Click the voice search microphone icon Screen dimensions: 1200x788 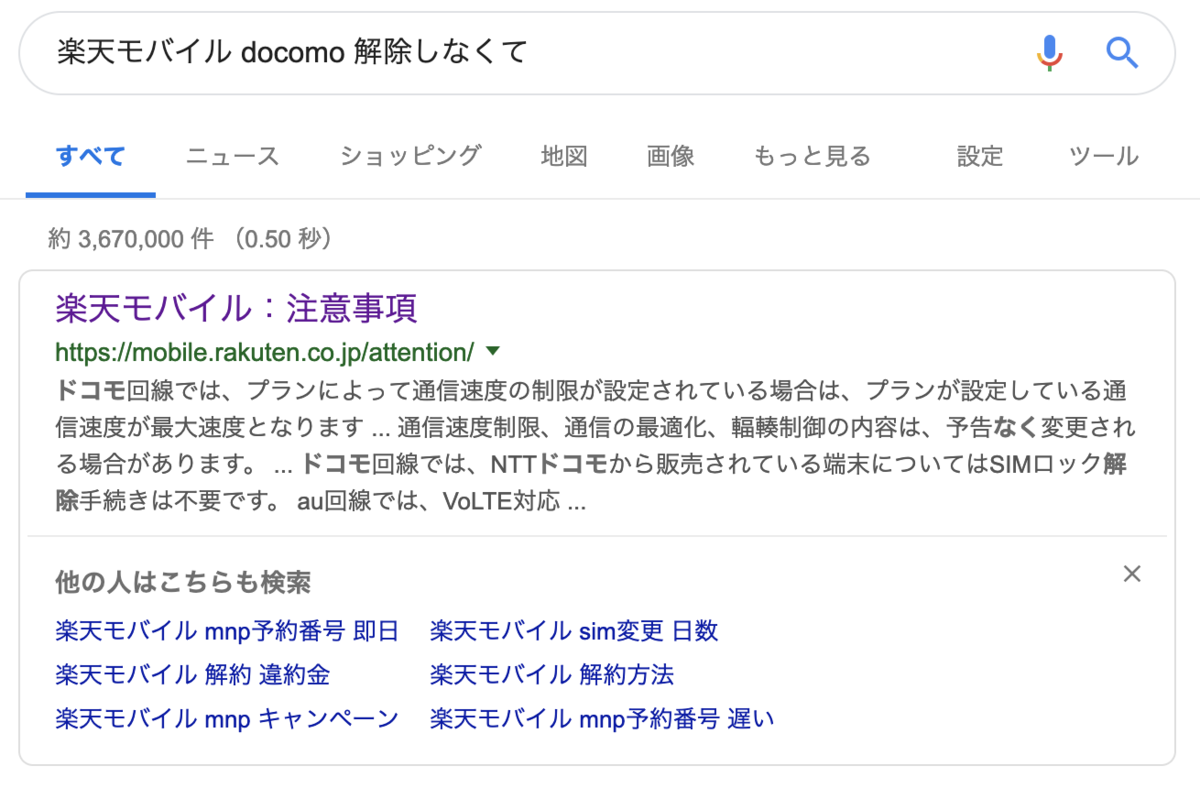pos(1049,52)
